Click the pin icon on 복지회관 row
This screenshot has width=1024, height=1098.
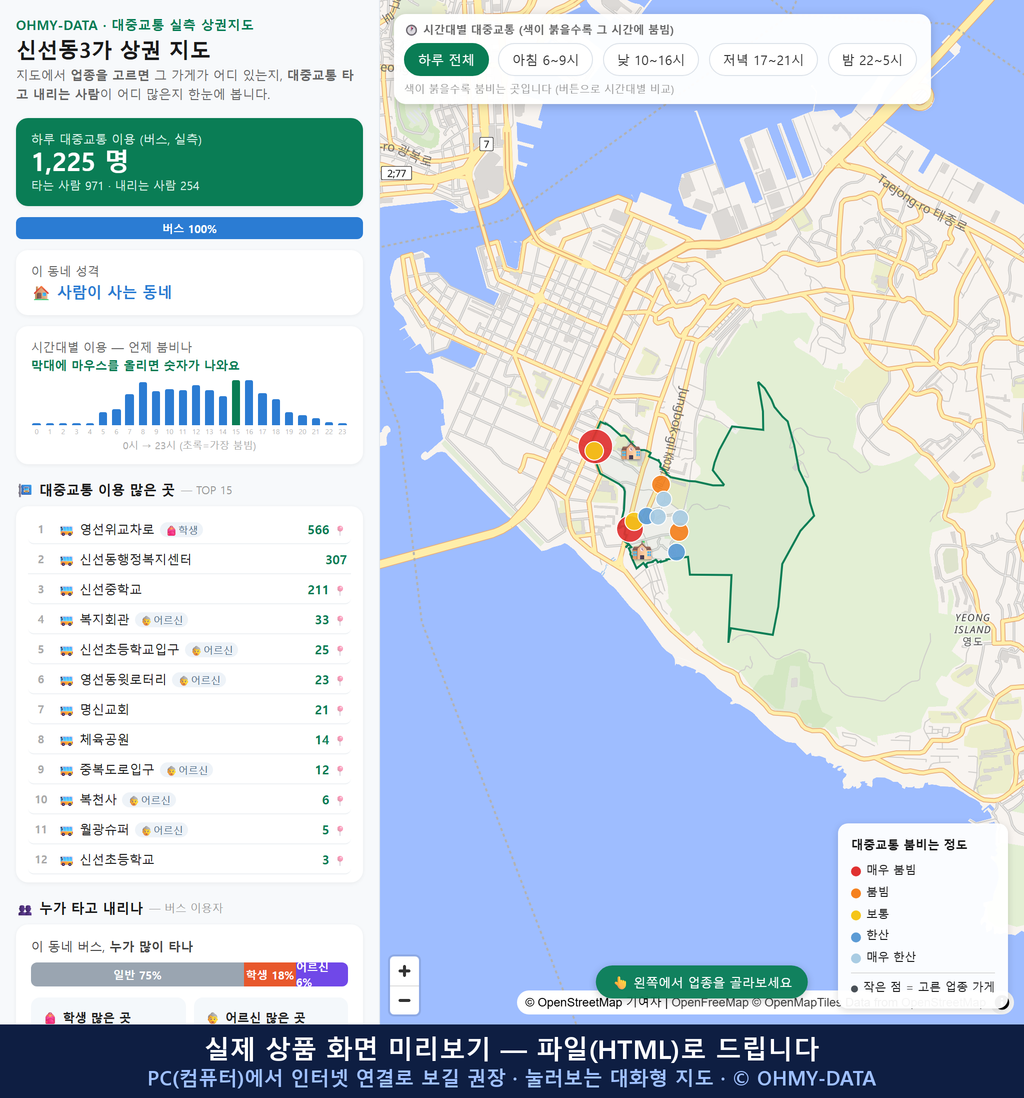click(340, 620)
